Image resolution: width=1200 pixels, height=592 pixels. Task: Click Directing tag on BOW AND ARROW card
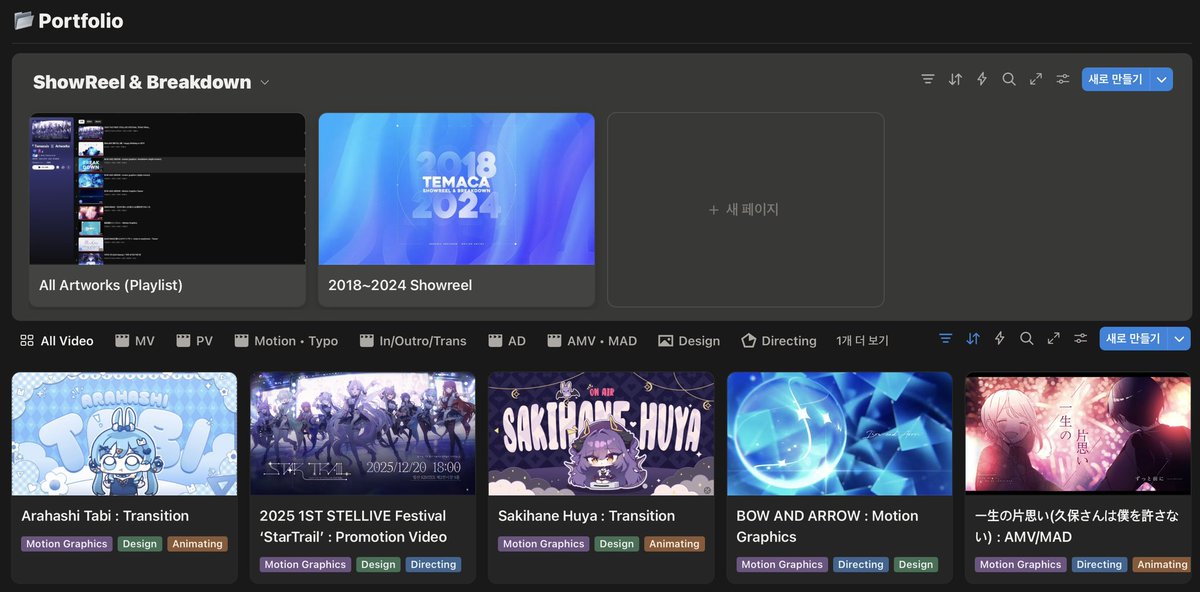pos(860,565)
